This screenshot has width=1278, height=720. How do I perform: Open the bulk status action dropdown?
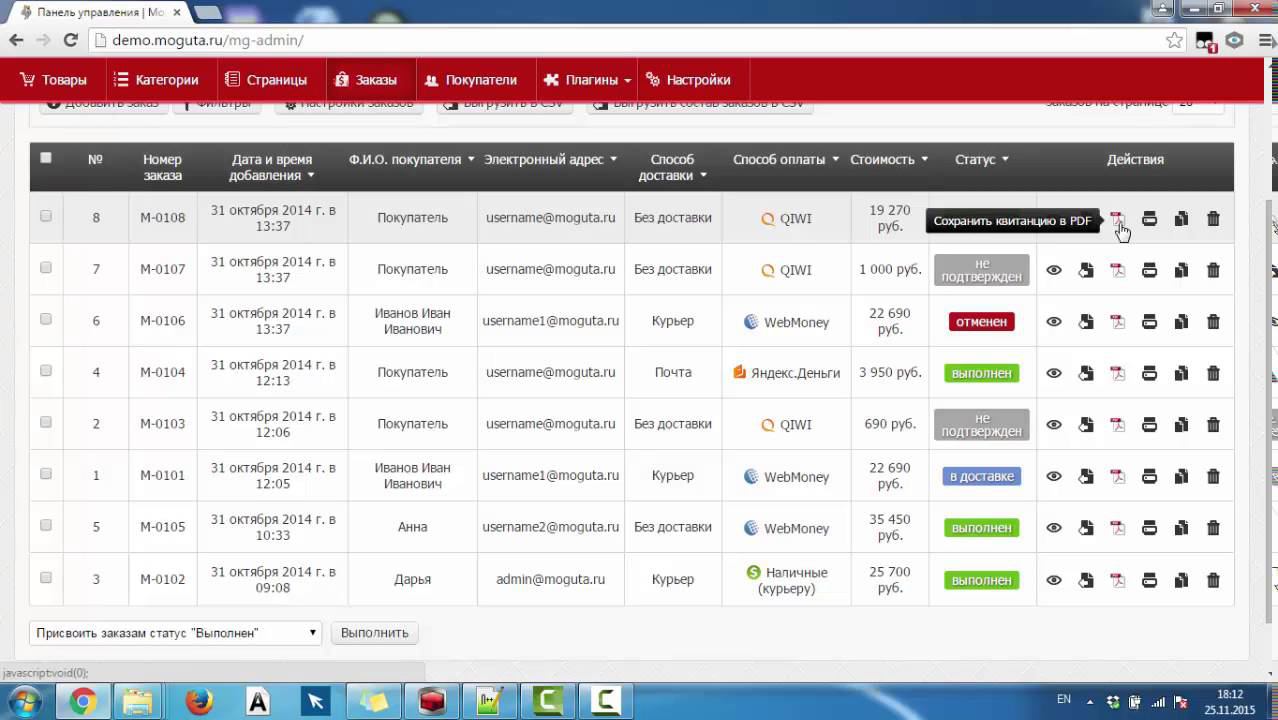point(176,633)
